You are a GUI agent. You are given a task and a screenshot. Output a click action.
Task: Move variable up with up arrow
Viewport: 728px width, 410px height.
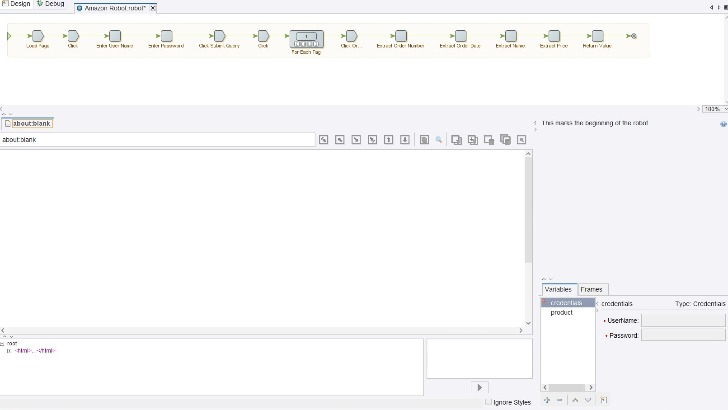[575, 400]
